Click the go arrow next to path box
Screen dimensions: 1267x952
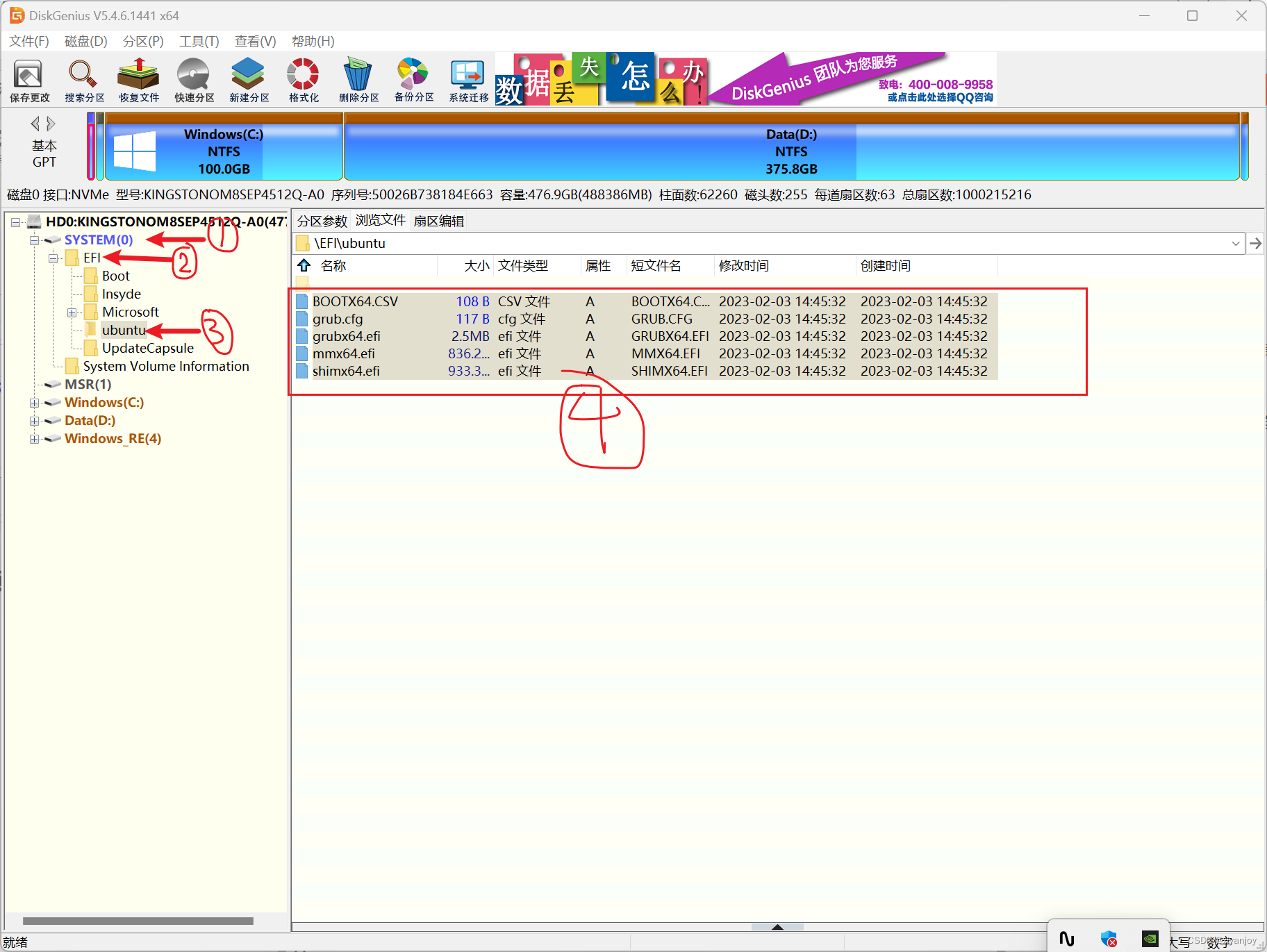point(1255,243)
